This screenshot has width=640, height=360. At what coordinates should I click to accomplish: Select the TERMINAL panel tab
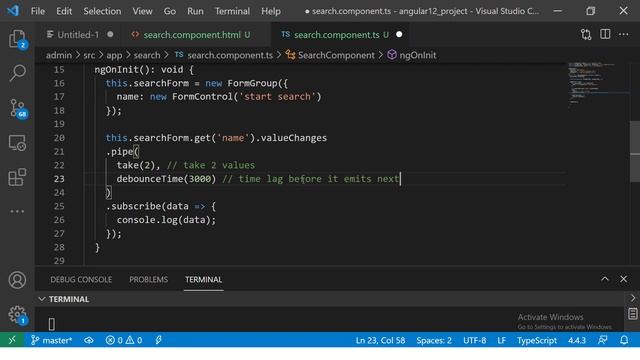click(x=203, y=280)
